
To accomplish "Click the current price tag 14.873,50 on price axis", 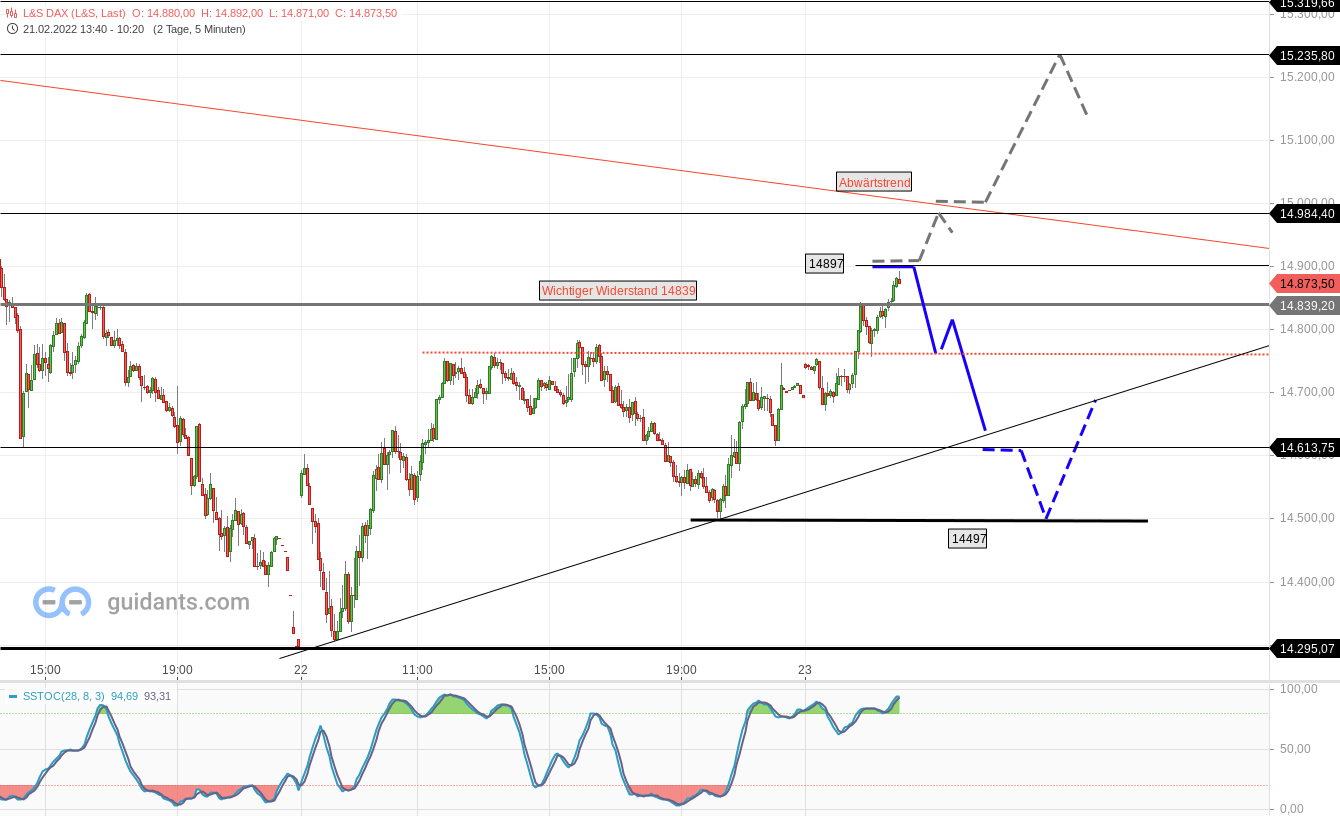I will 1305,284.
